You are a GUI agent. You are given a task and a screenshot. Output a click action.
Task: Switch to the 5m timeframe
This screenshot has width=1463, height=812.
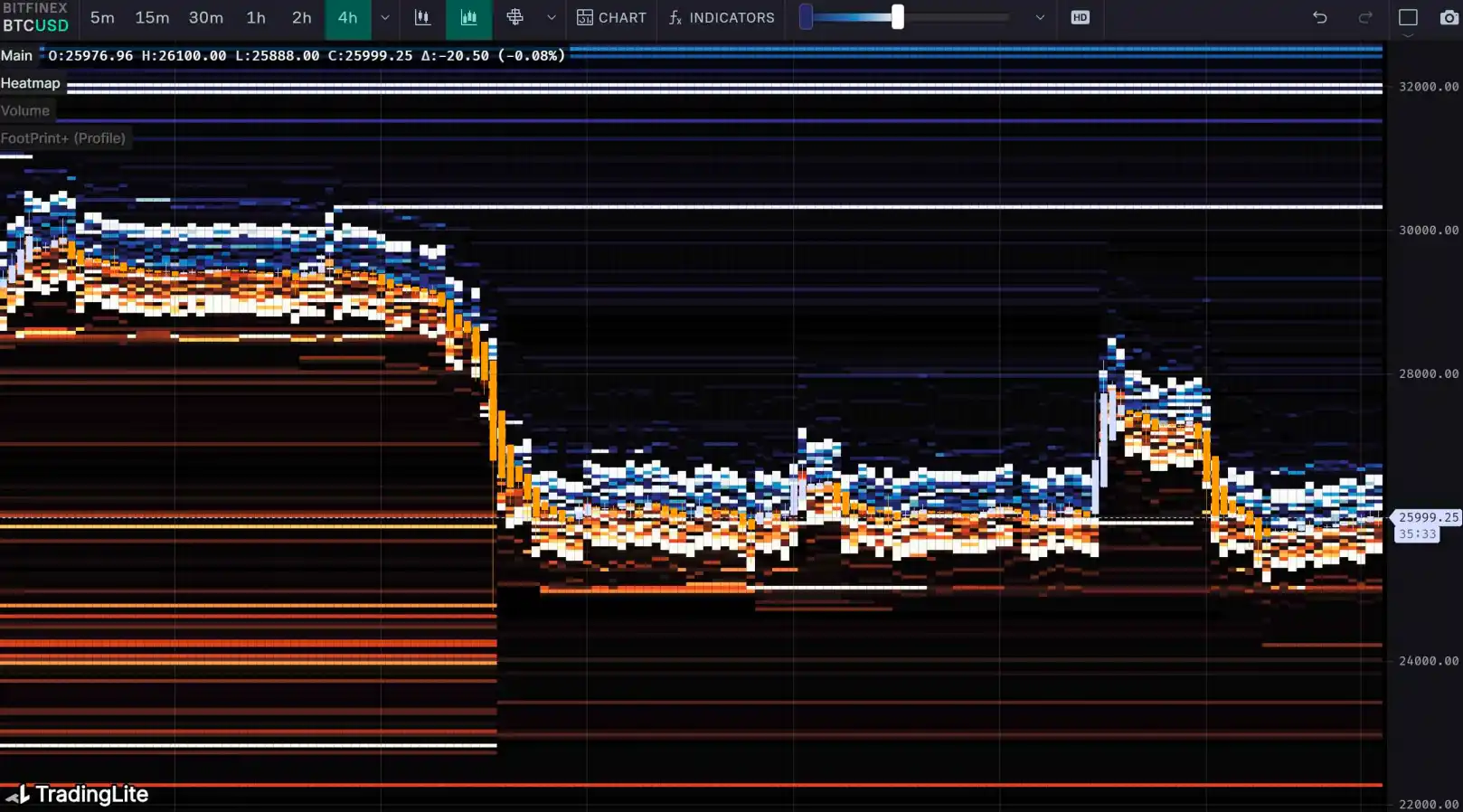pos(102,18)
